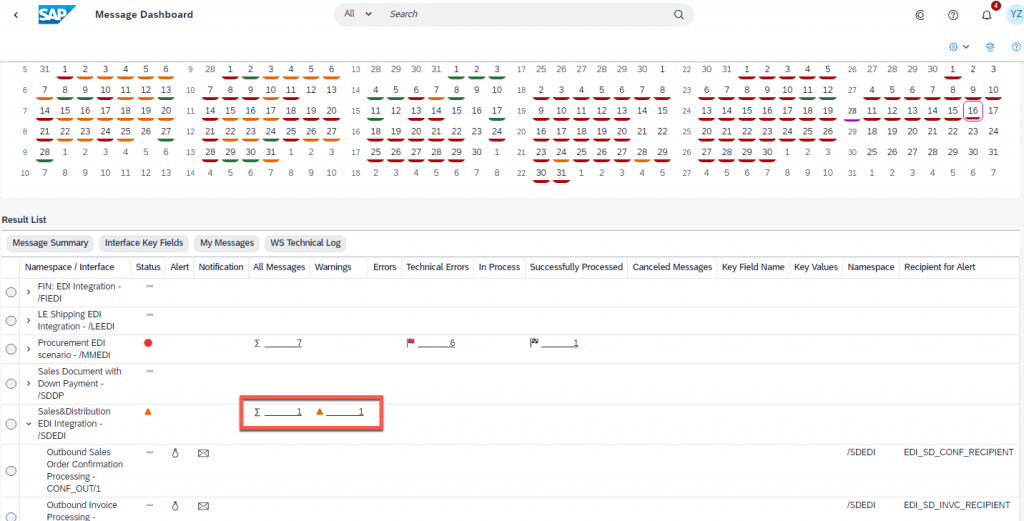Click alert bell icon in CONF_OUT/1 row

[x=175, y=452]
